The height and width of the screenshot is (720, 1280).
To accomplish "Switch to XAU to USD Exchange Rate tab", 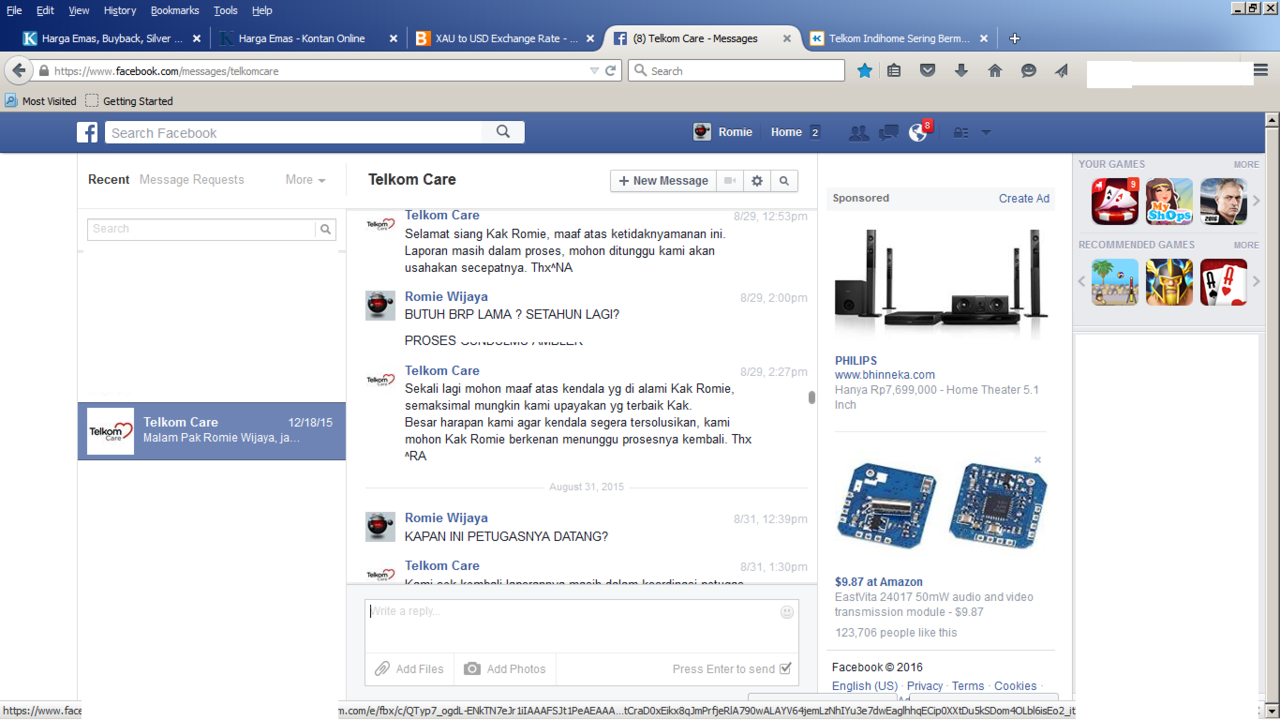I will coord(505,39).
